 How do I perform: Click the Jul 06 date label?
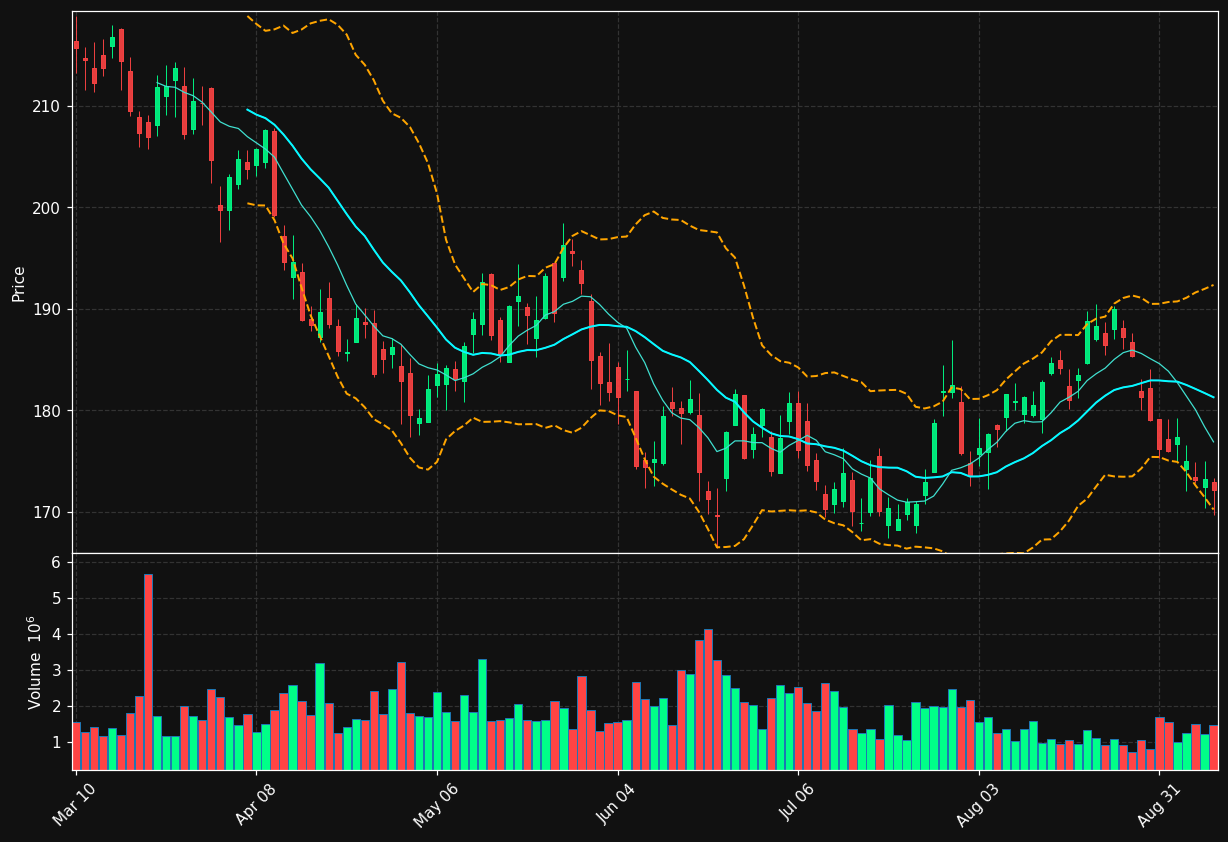tap(798, 804)
